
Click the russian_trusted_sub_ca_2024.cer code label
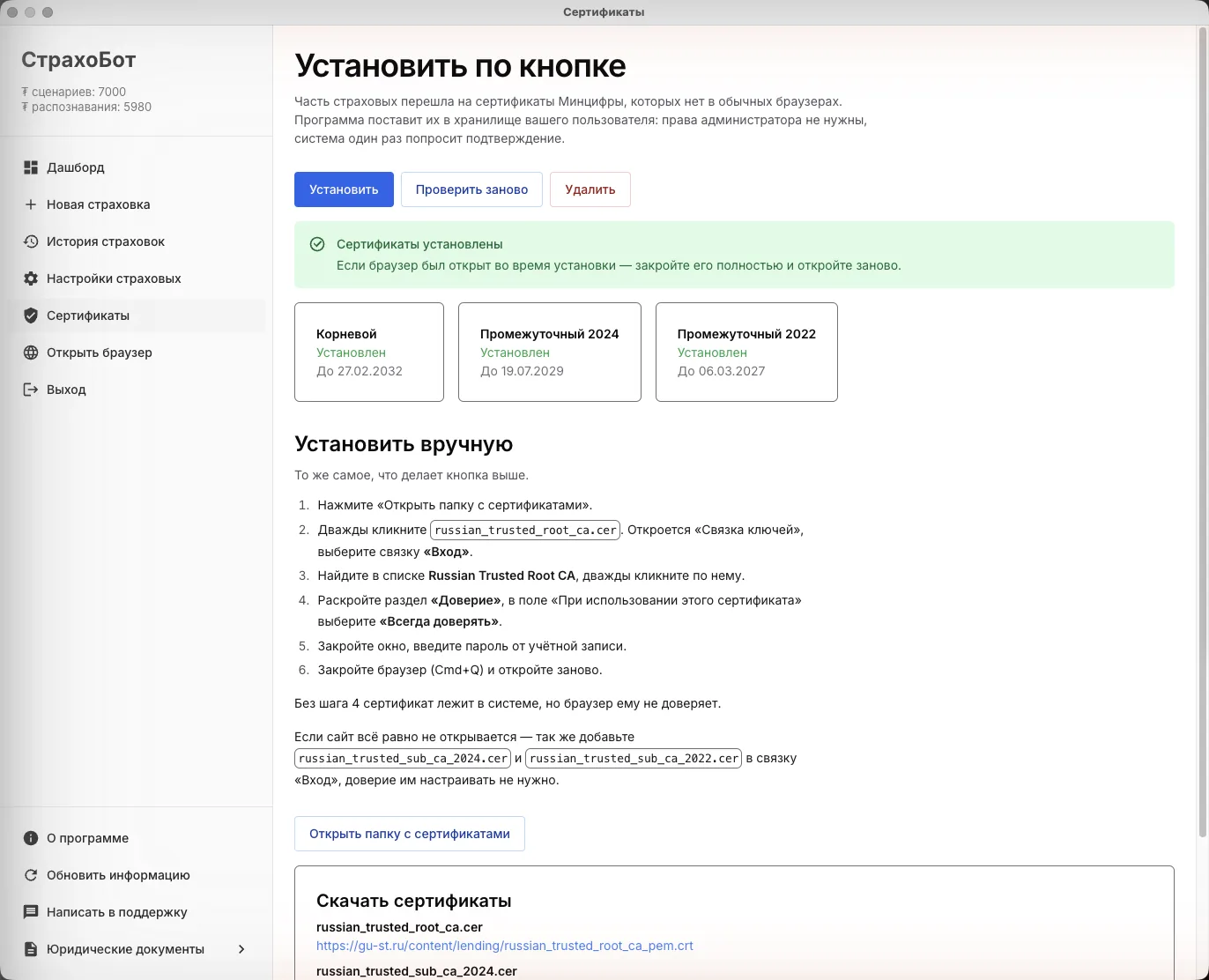coord(403,758)
